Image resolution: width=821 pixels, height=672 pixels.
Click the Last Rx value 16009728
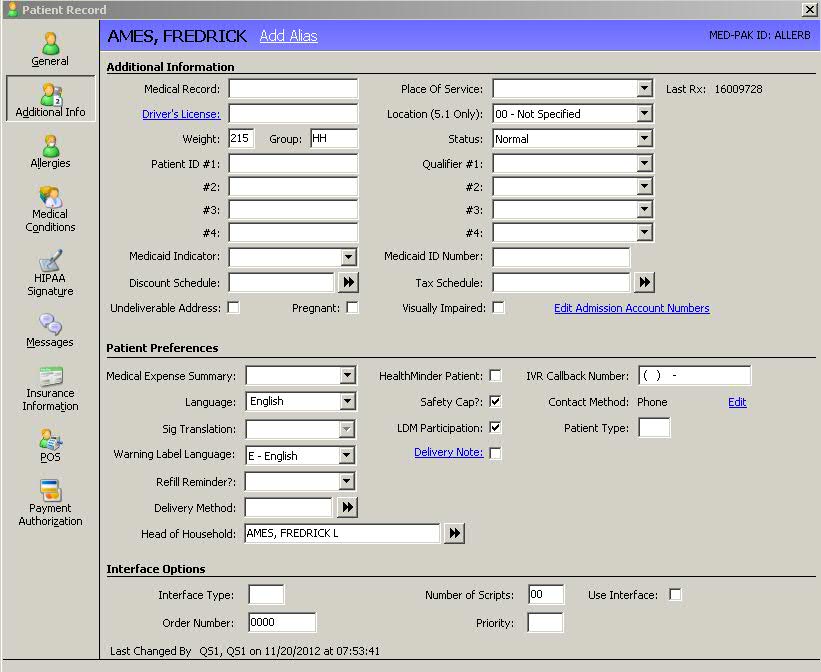tap(738, 89)
